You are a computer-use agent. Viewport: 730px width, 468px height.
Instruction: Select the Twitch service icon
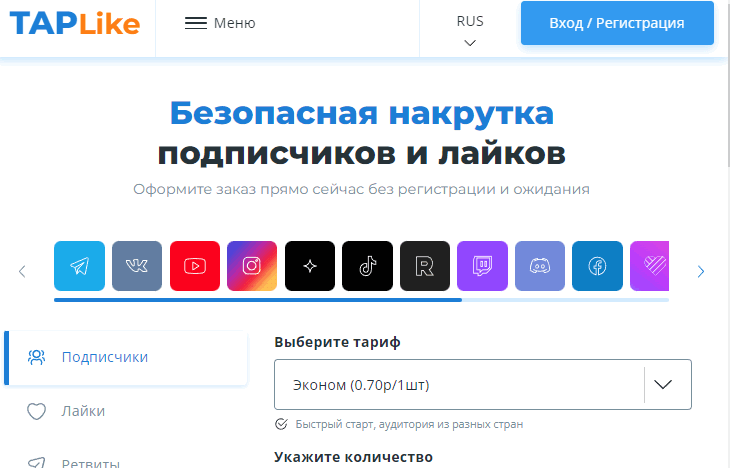pos(482,266)
